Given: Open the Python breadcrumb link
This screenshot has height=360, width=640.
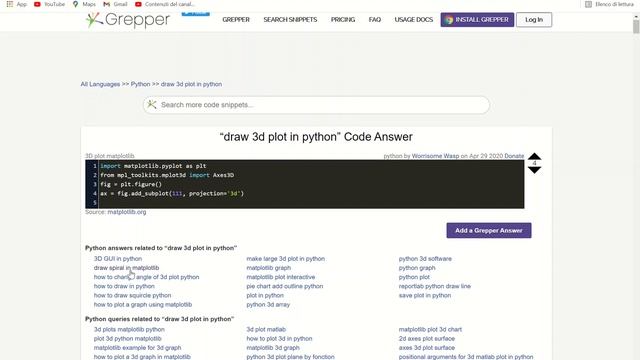Looking at the screenshot, I should [140, 84].
